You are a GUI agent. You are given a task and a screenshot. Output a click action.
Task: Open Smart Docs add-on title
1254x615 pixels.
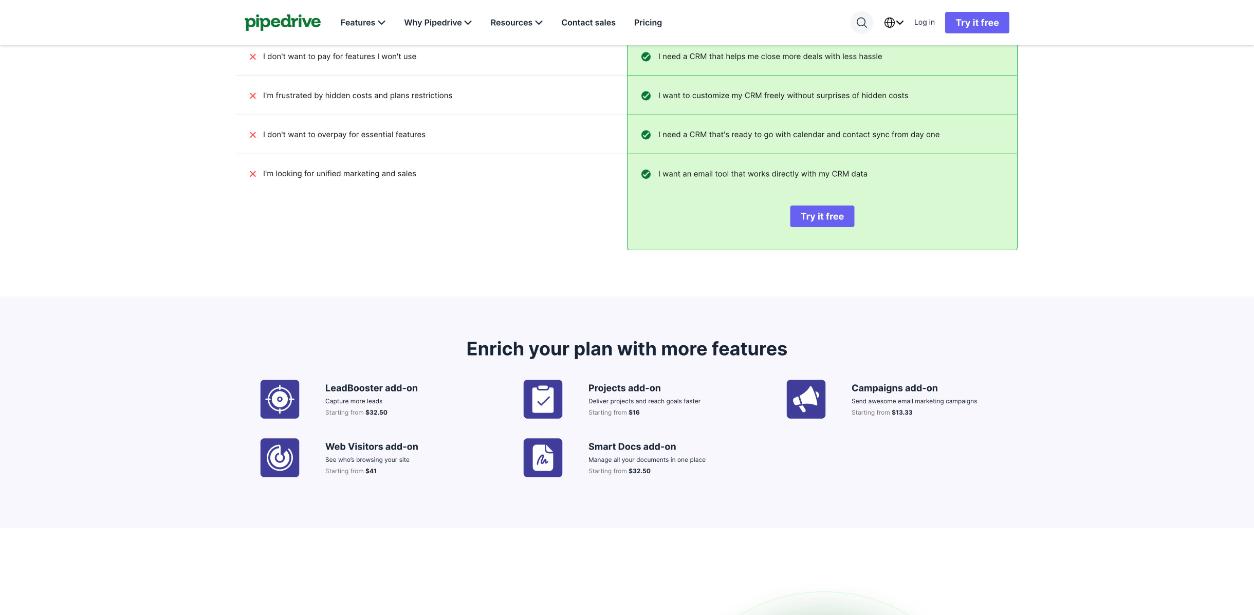click(x=632, y=447)
